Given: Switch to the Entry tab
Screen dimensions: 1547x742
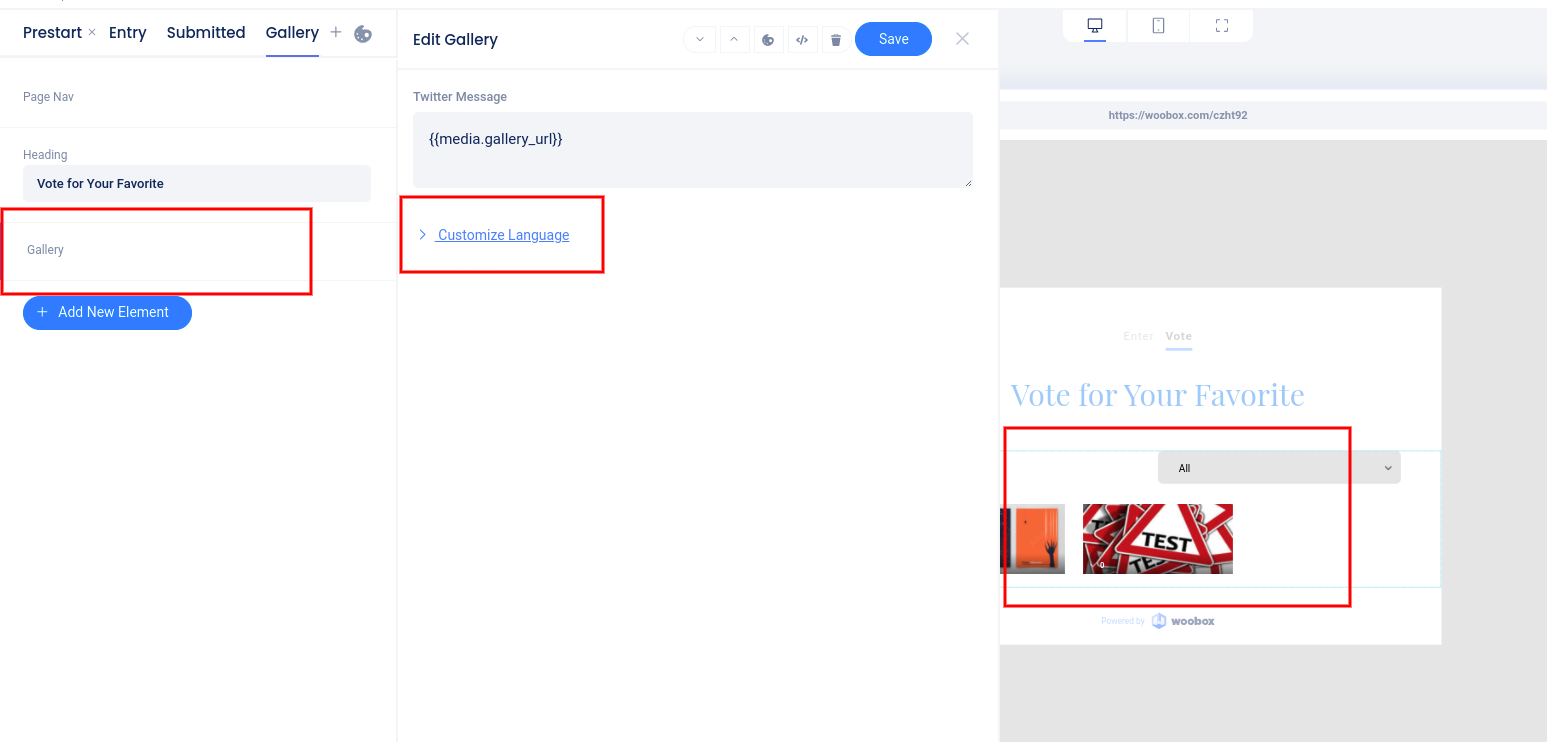Looking at the screenshot, I should click(x=128, y=33).
